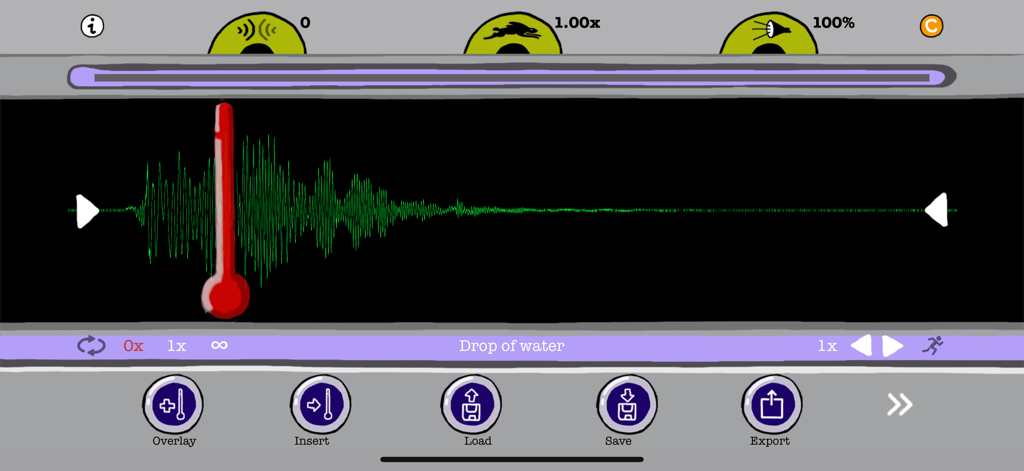This screenshot has width=1024, height=471.
Task: Adjust the speaker volume dial
Action: (x=769, y=35)
